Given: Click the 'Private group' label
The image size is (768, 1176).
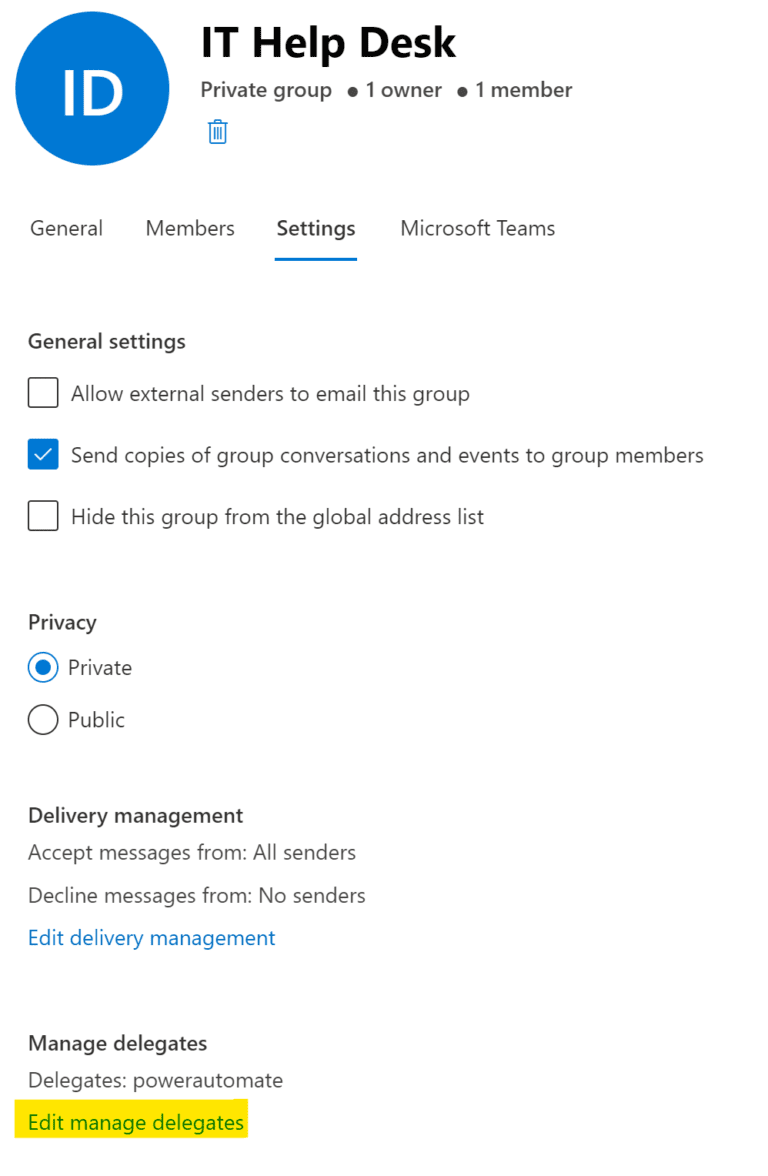Looking at the screenshot, I should (x=266, y=91).
